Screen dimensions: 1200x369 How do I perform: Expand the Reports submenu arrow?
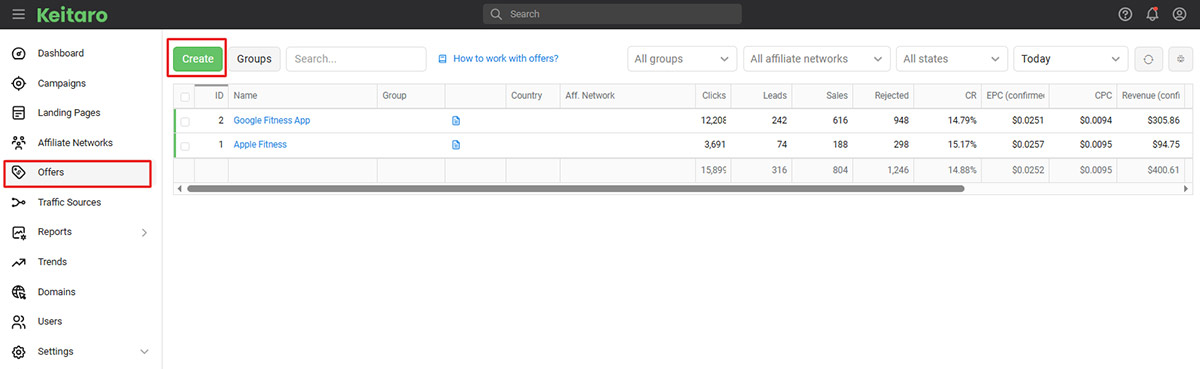point(144,232)
